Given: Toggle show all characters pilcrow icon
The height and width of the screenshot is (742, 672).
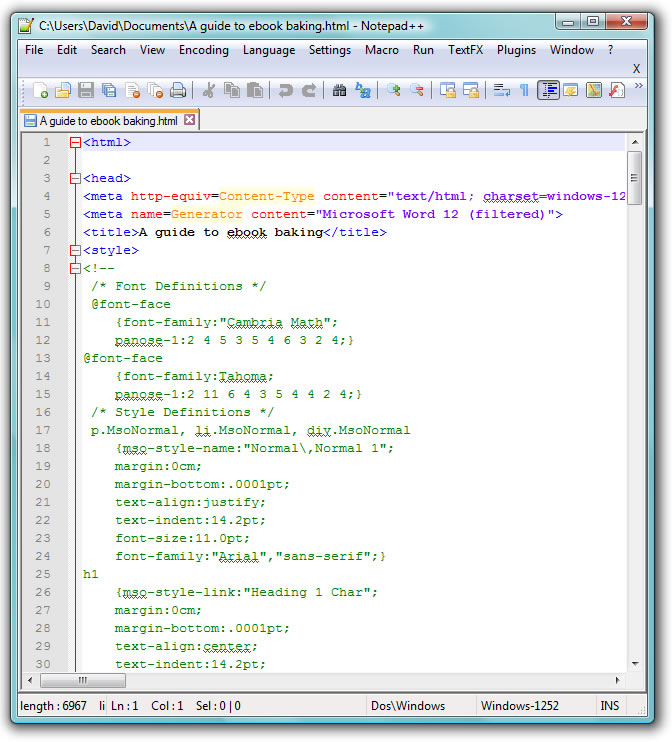Looking at the screenshot, I should [524, 91].
